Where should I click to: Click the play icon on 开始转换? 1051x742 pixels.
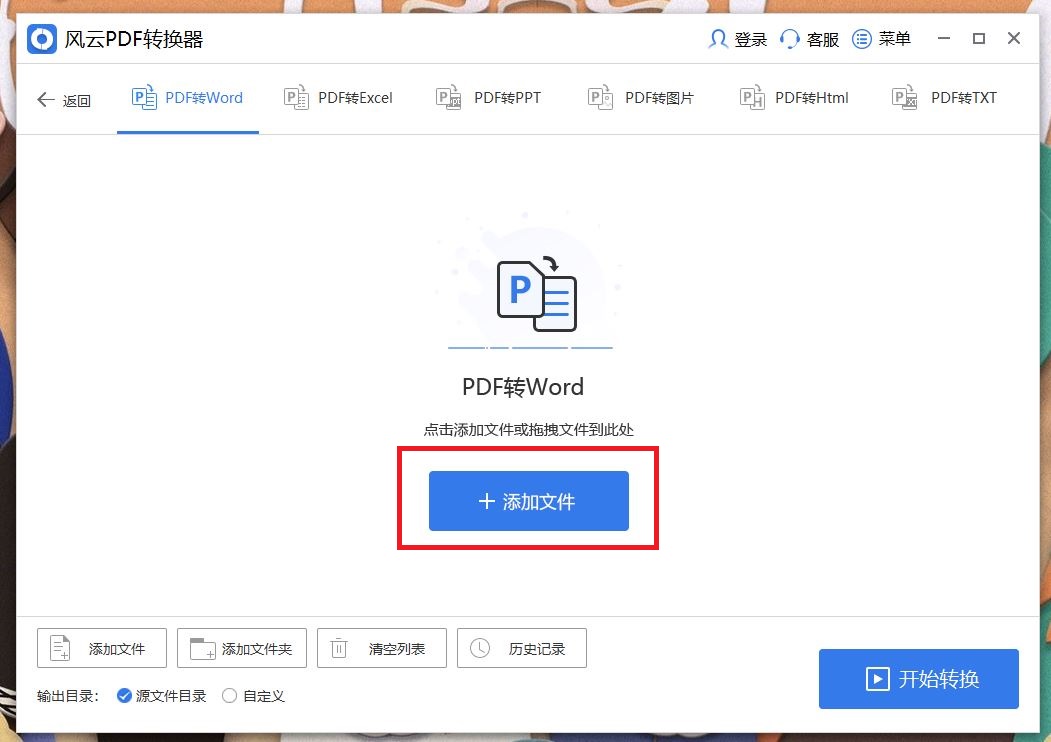[877, 679]
